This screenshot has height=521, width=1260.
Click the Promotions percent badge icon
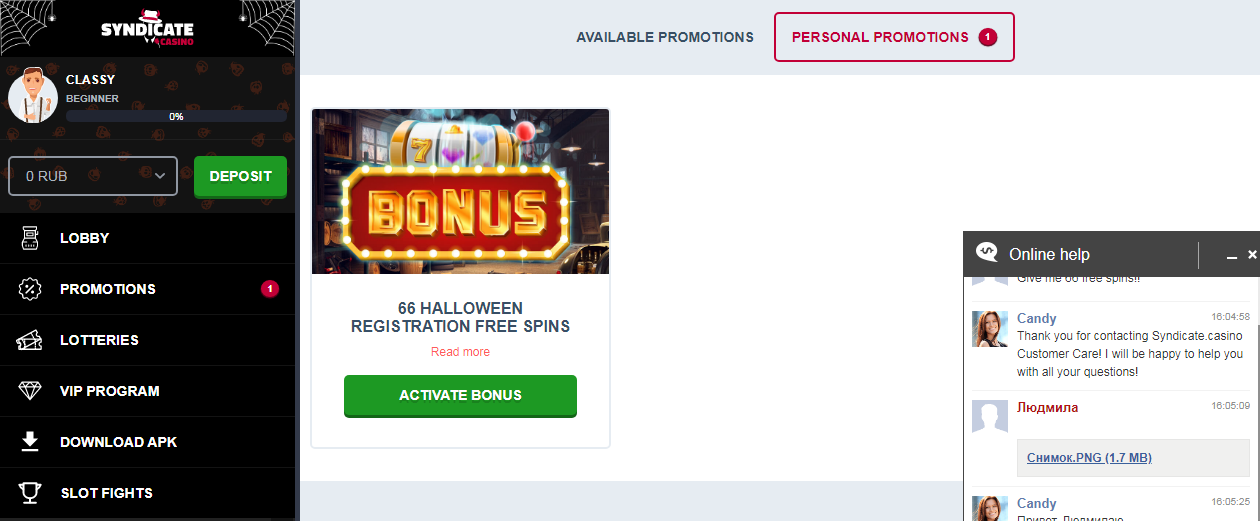pos(30,289)
